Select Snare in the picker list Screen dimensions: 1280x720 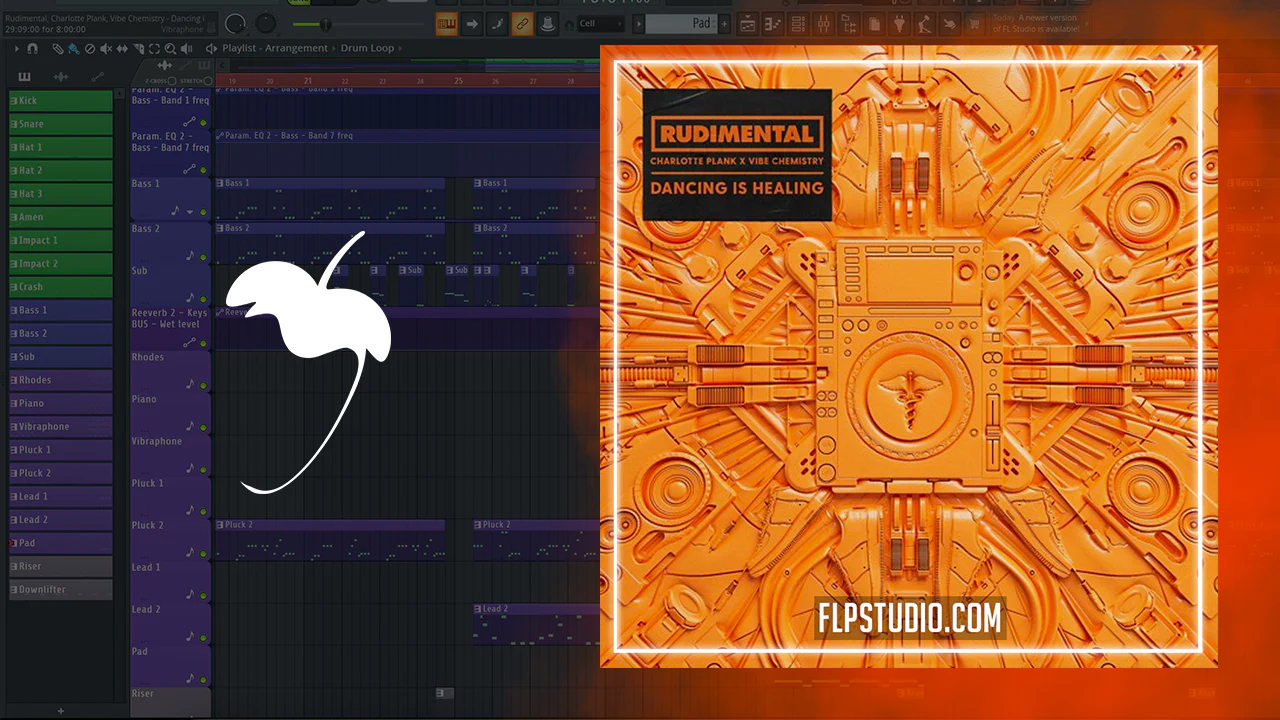(x=61, y=124)
